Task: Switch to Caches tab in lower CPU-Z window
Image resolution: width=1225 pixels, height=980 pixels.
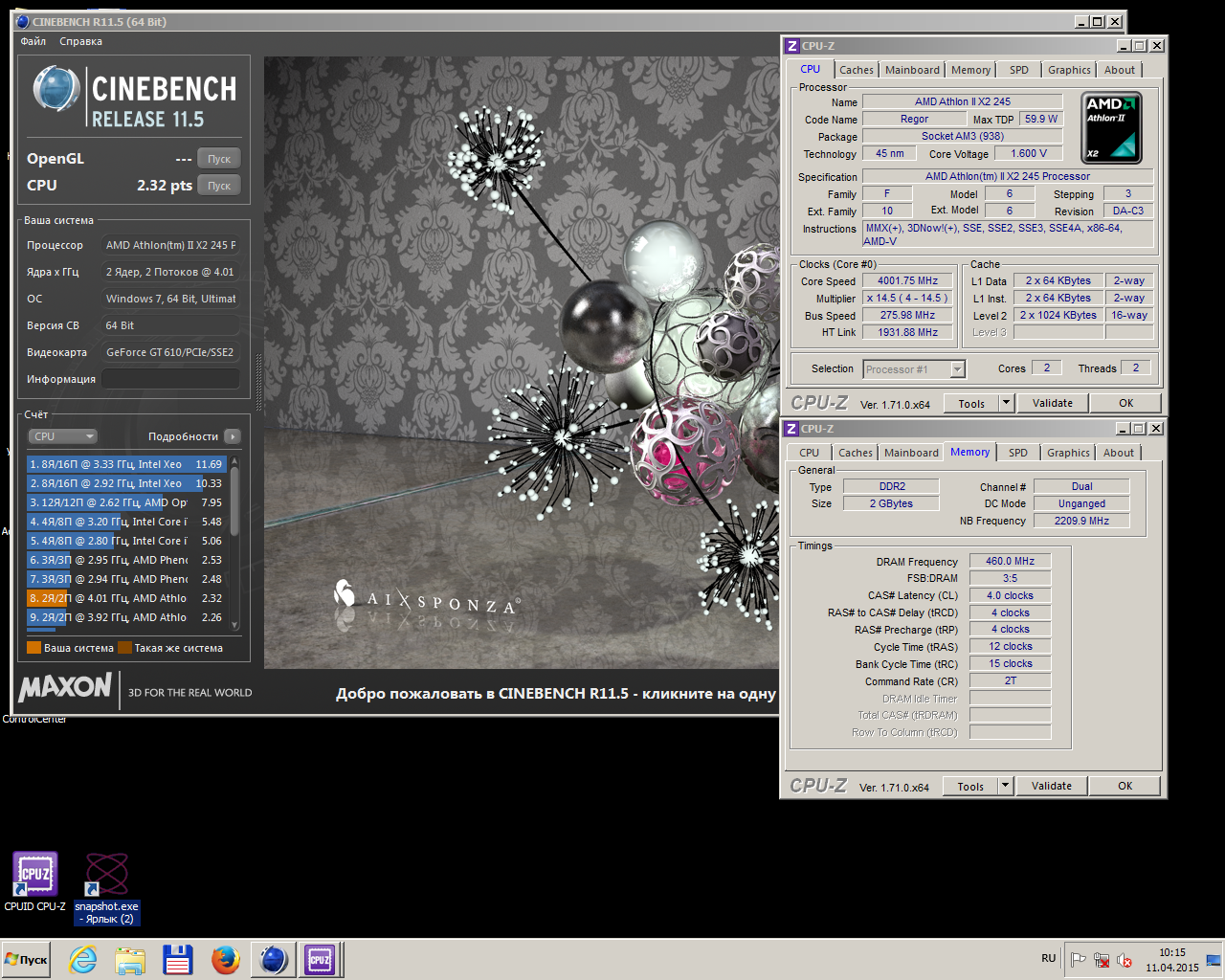Action: 856,453
